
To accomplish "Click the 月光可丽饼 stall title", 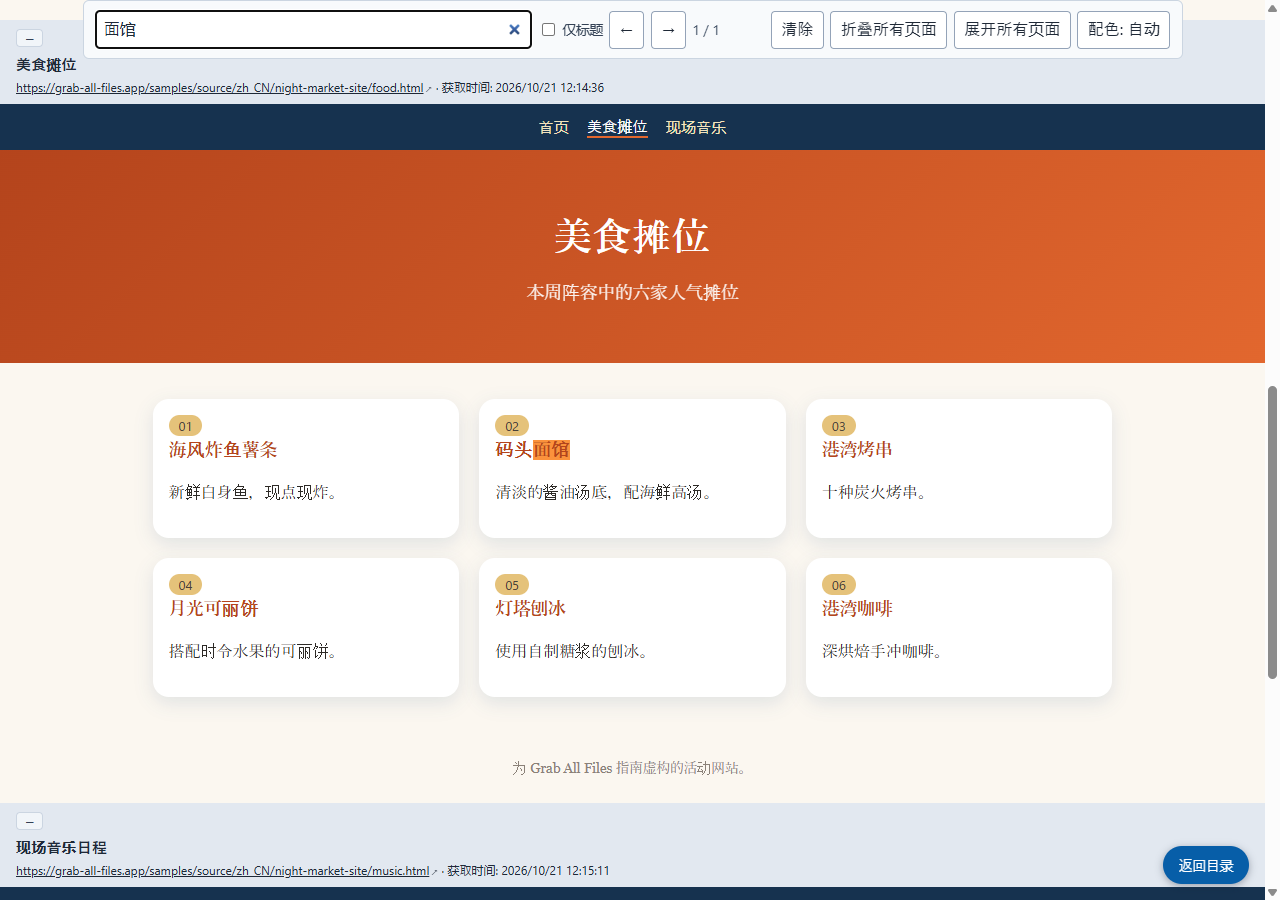I will click(x=214, y=609).
